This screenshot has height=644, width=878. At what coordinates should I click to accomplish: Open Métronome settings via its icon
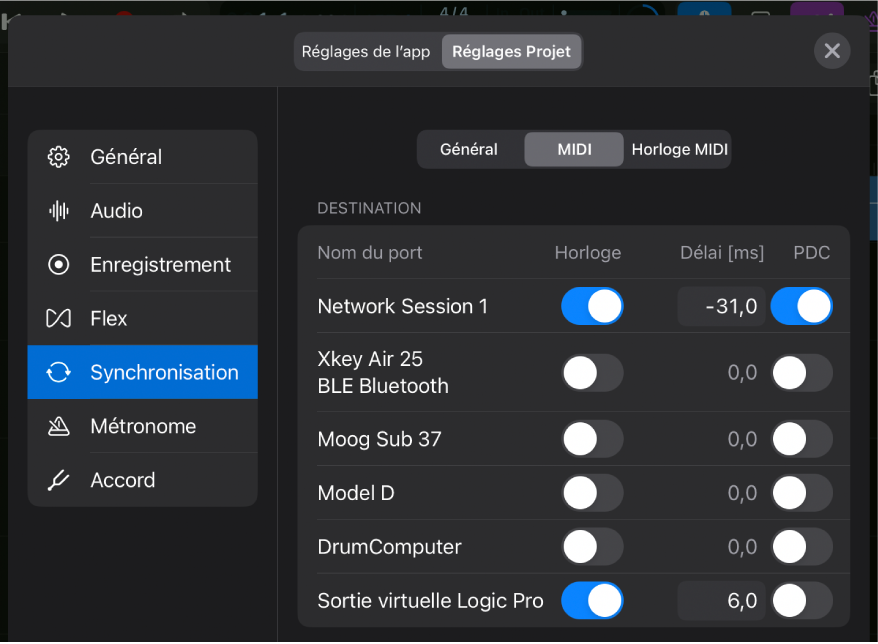pyautogui.click(x=58, y=426)
